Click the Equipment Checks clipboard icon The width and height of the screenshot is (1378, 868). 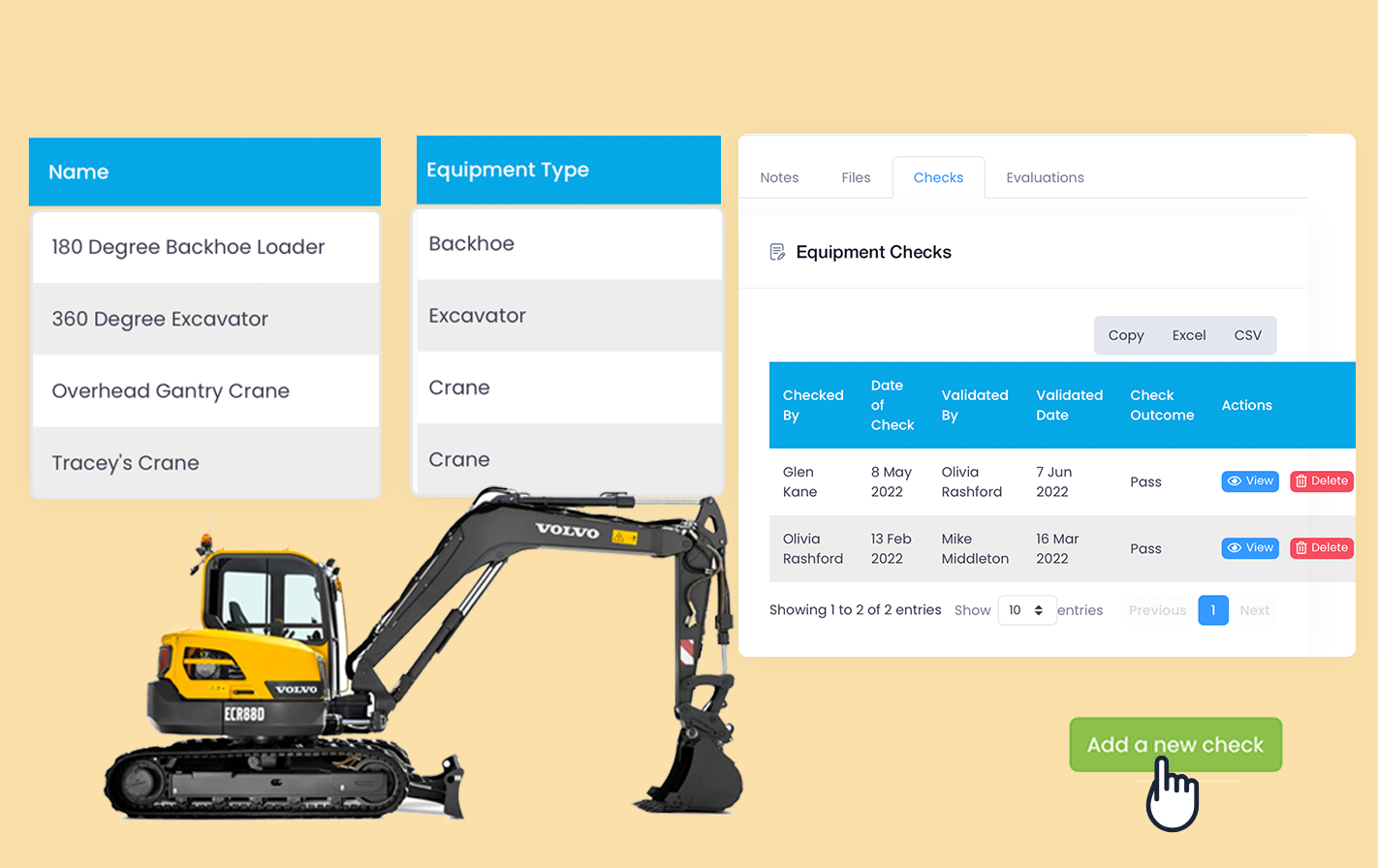coord(777,251)
